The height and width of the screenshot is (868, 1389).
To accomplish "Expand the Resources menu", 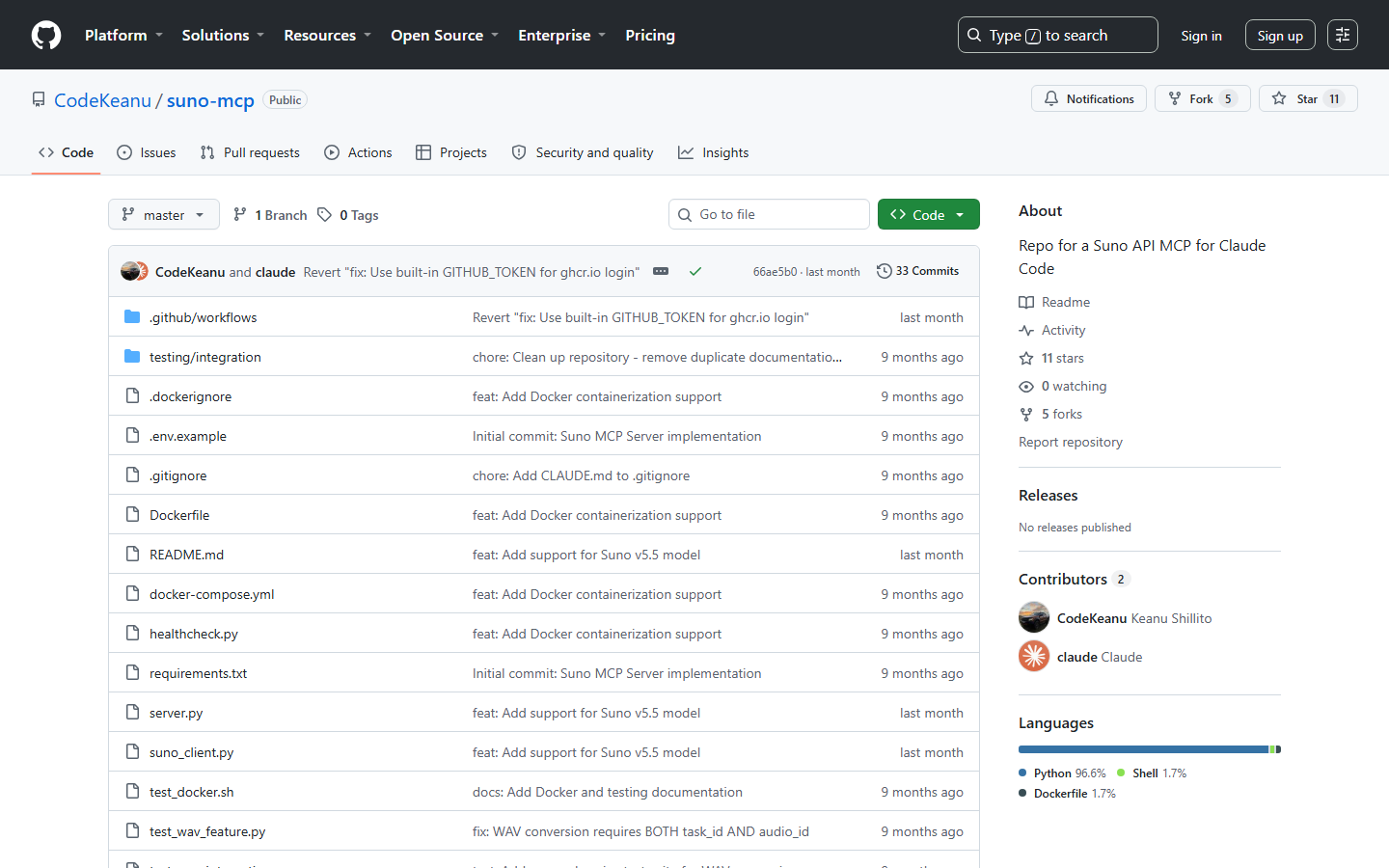I will tap(327, 35).
